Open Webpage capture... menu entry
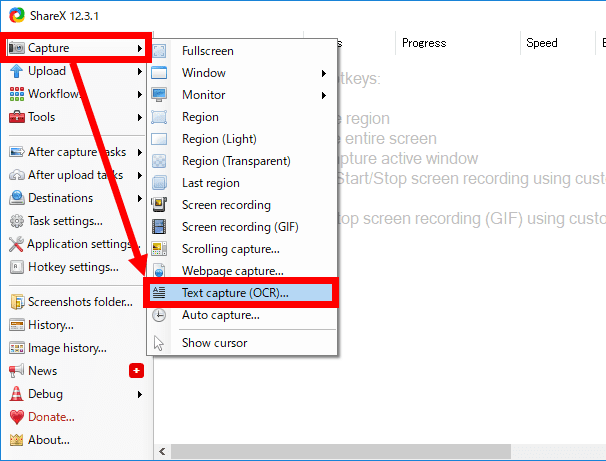 point(242,270)
